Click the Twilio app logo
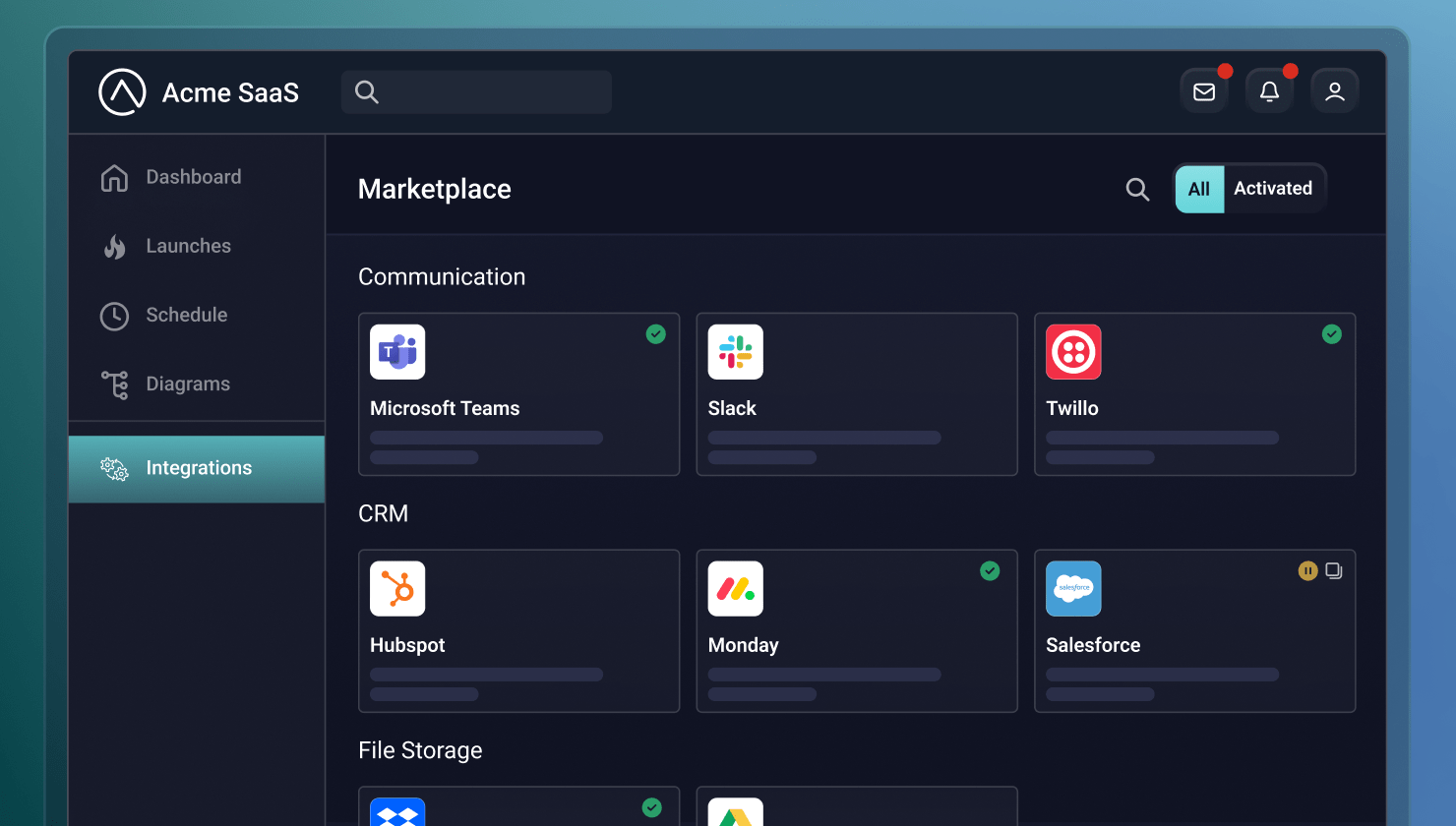1456x826 pixels. click(1073, 352)
